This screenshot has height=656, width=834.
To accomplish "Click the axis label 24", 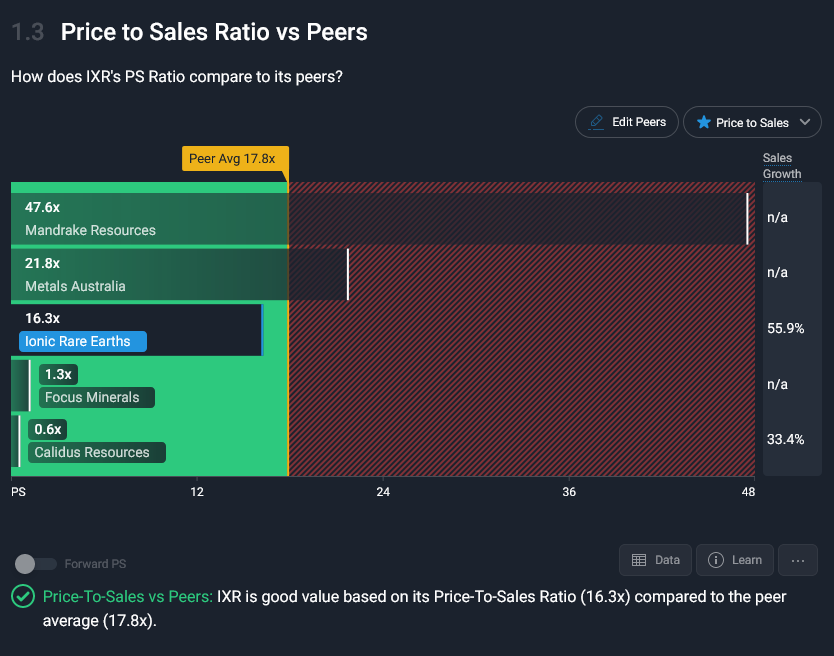I will (x=383, y=492).
